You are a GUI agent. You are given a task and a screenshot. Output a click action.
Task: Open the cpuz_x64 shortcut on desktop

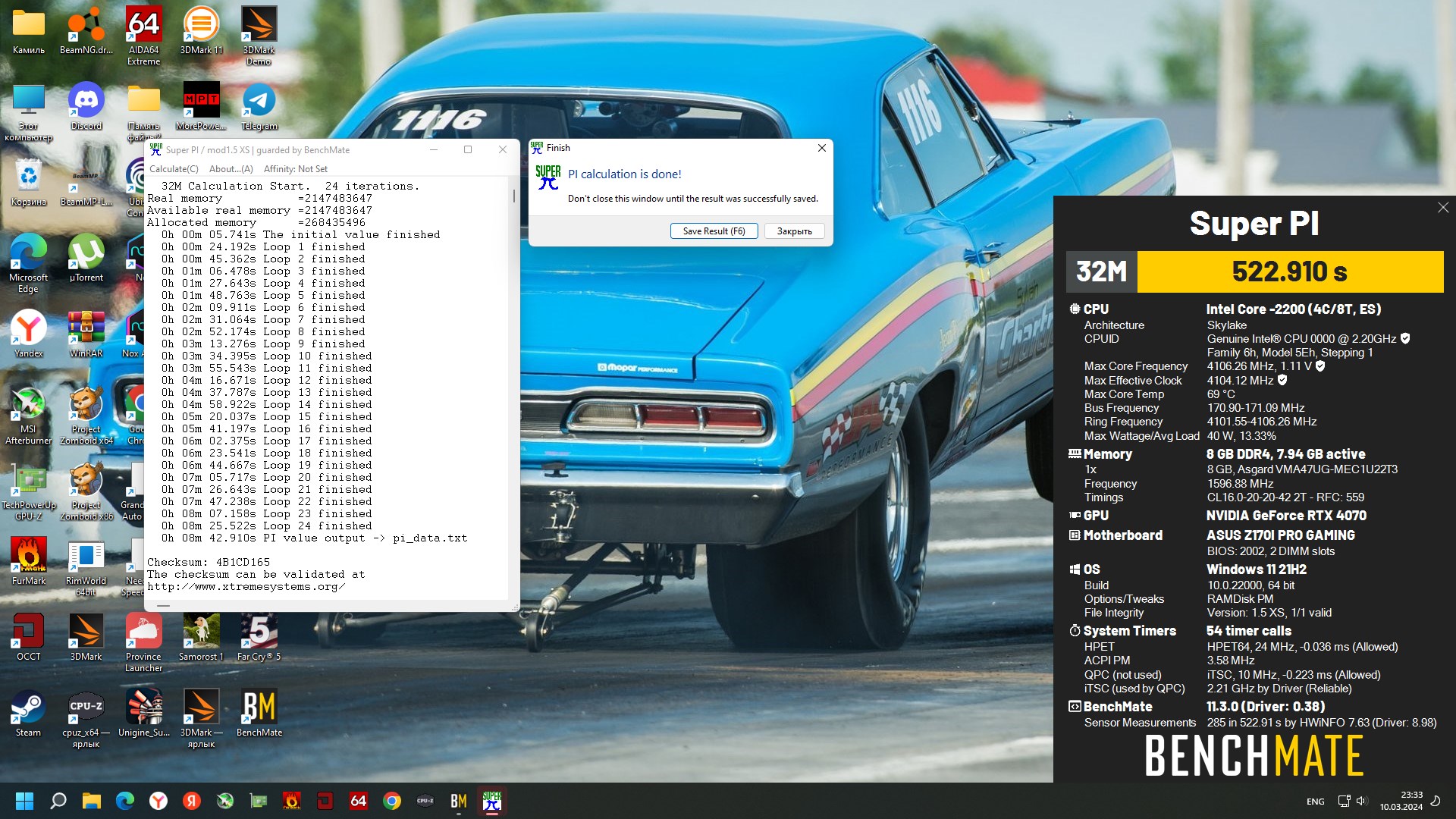[86, 718]
